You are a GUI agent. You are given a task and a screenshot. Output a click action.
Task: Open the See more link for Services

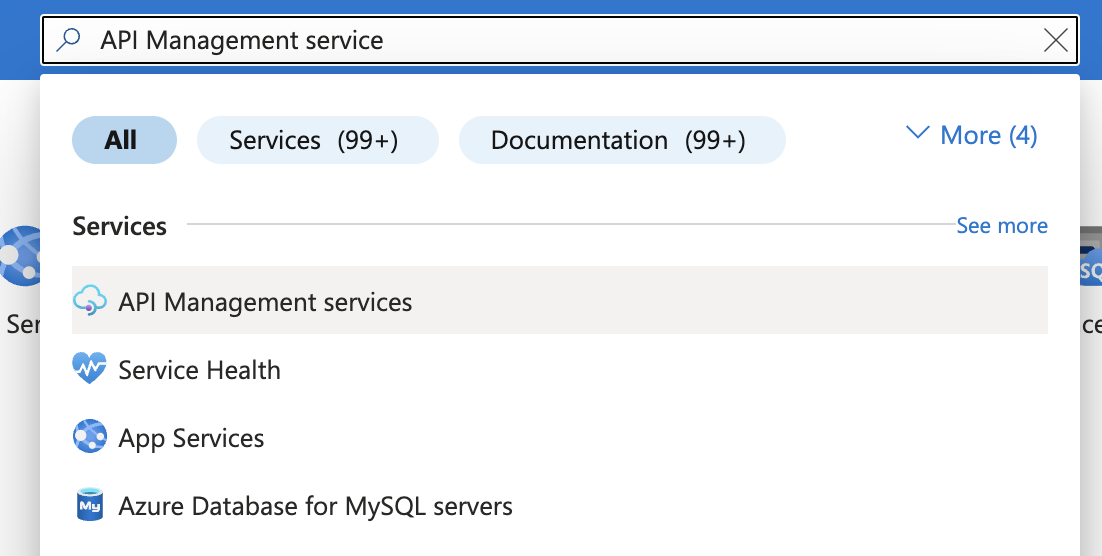(1001, 226)
